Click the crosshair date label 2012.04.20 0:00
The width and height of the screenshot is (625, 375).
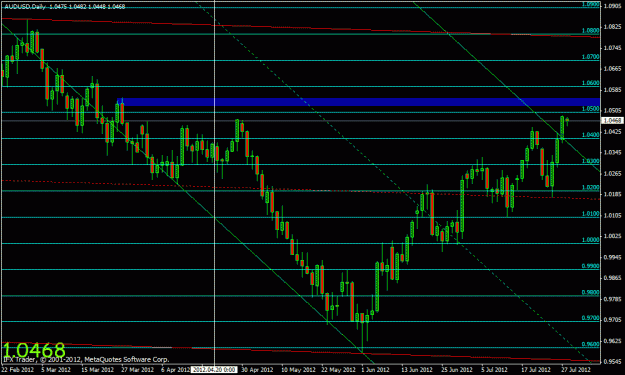click(x=213, y=369)
